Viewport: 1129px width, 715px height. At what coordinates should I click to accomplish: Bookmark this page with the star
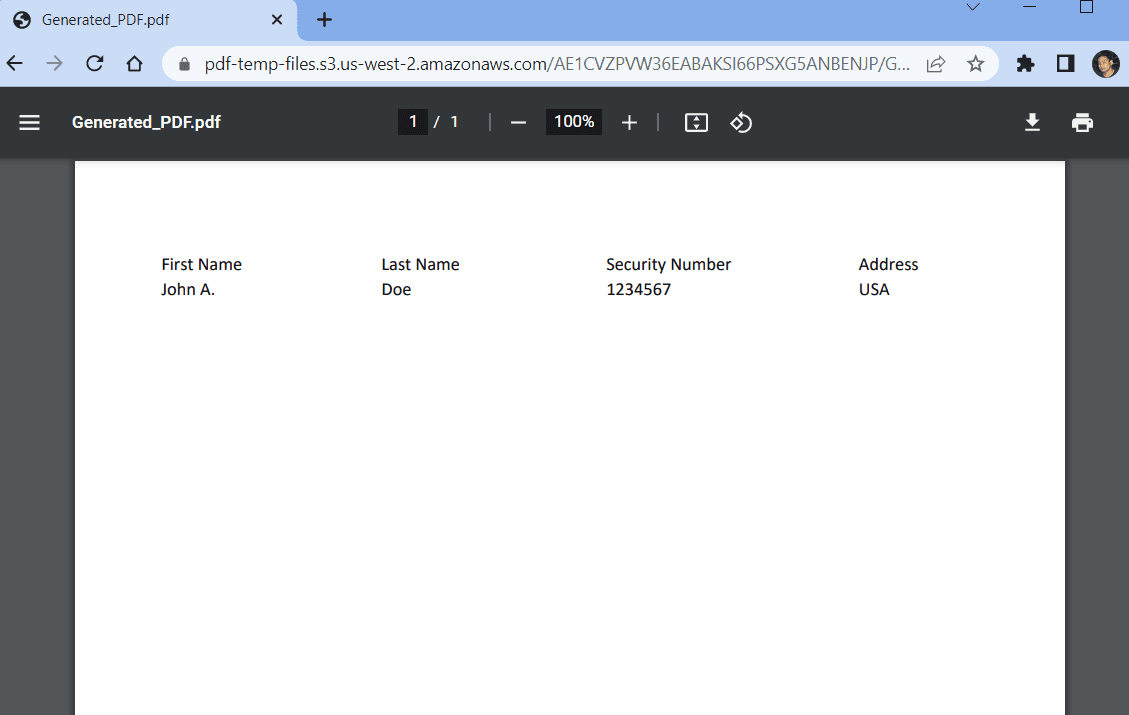[x=975, y=64]
